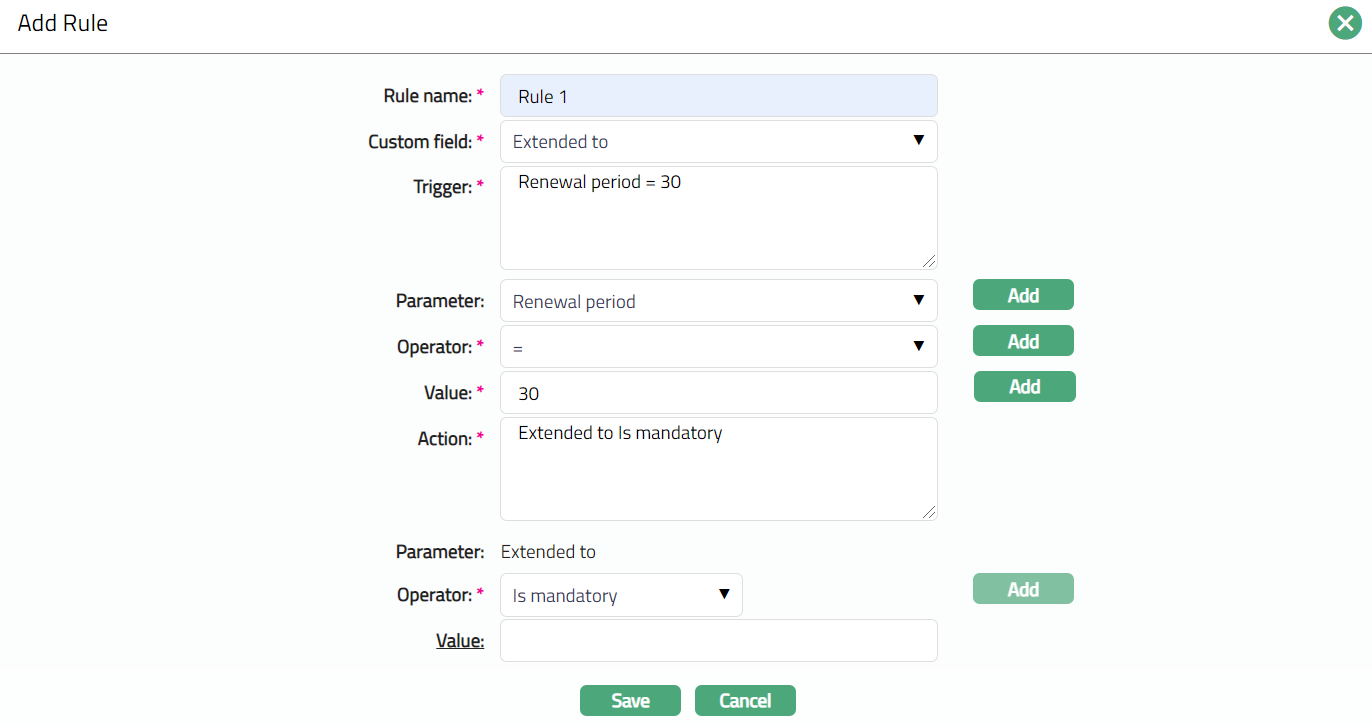
Task: Close the Add Rule dialog with the X icon
Action: [x=1345, y=22]
